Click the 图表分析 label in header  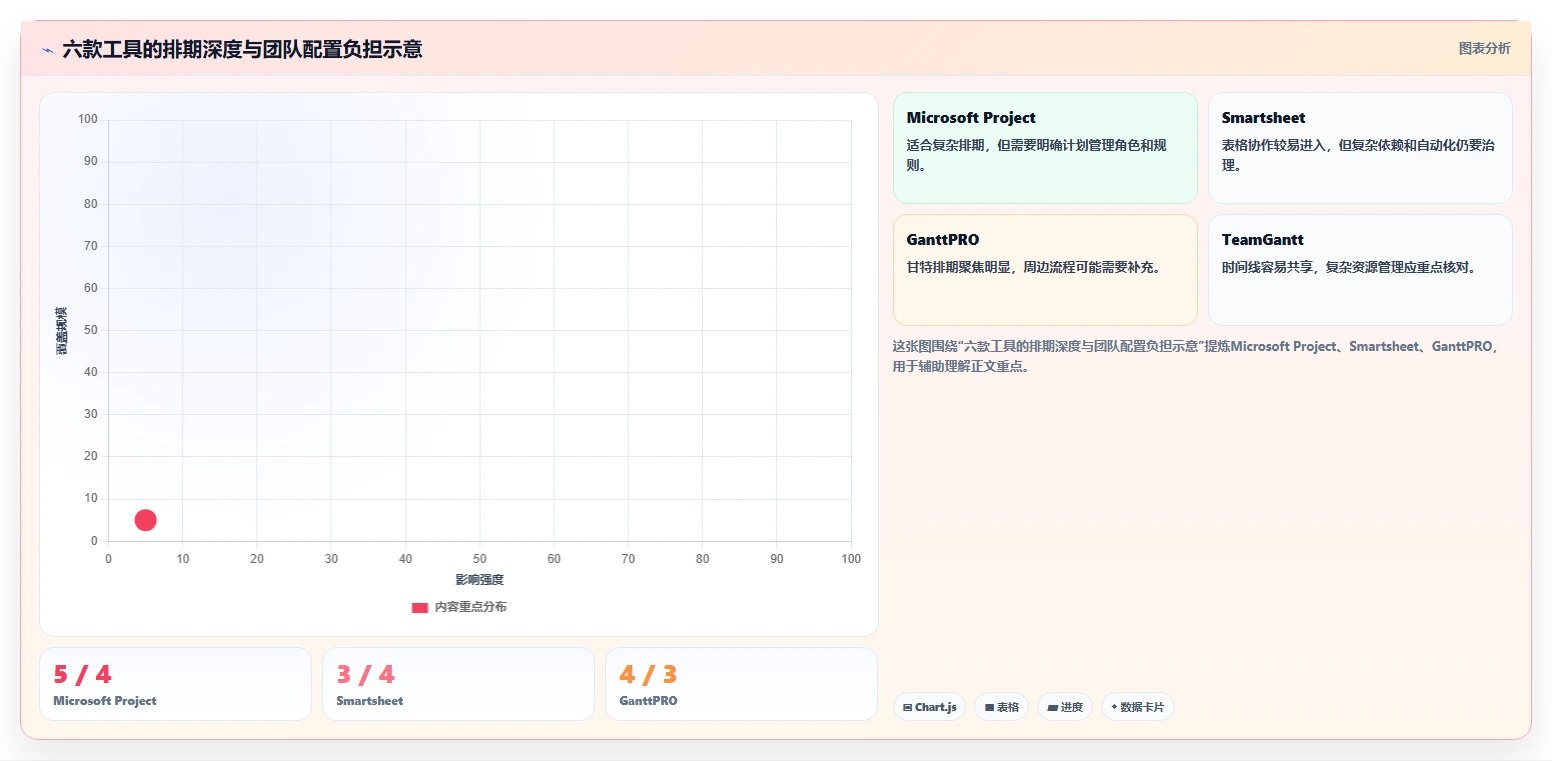(x=1484, y=48)
